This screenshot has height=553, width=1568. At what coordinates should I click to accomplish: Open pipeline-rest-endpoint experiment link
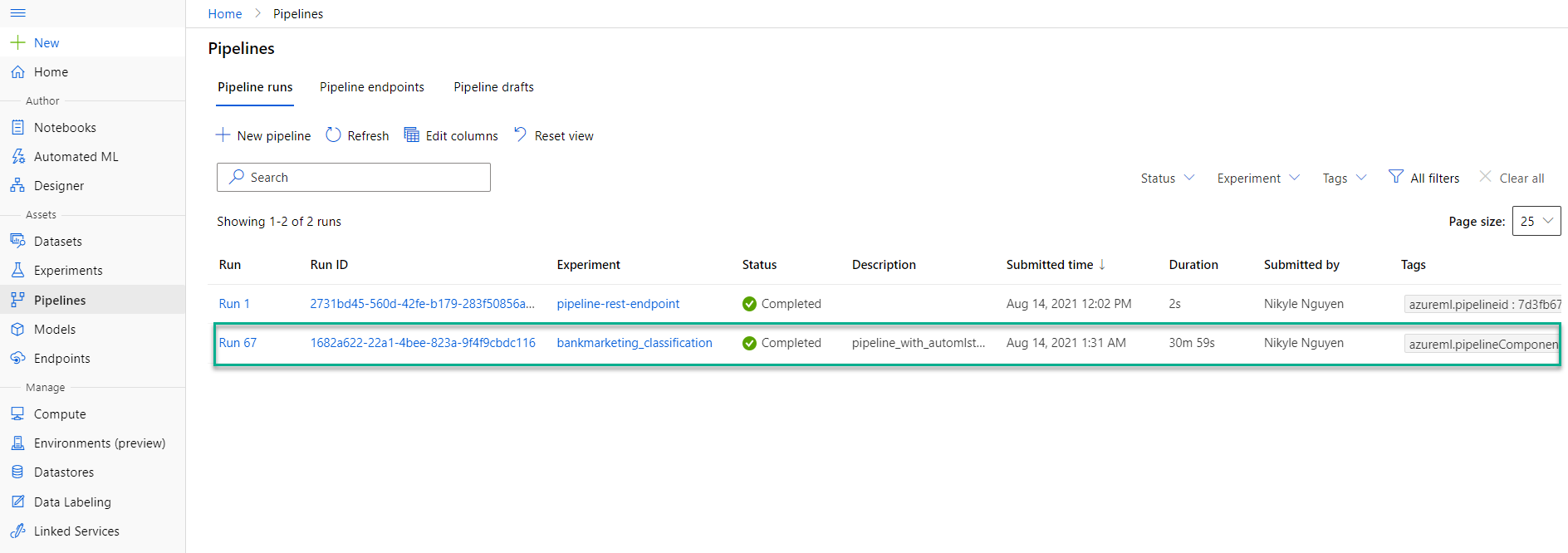pos(618,304)
